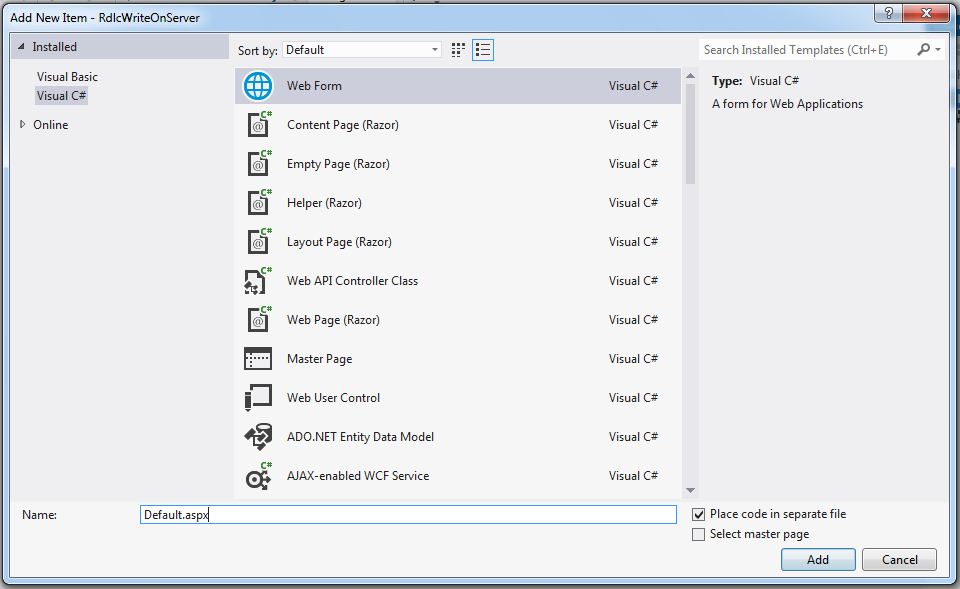Toggle Place code in separate file
The height and width of the screenshot is (589, 960).
coord(699,514)
